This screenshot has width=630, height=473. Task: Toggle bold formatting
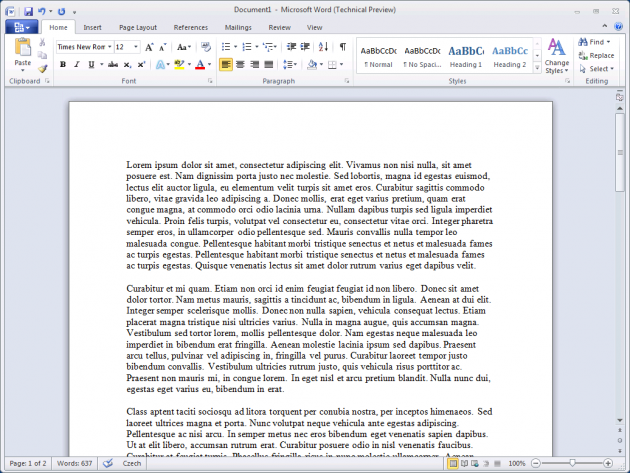point(63,64)
